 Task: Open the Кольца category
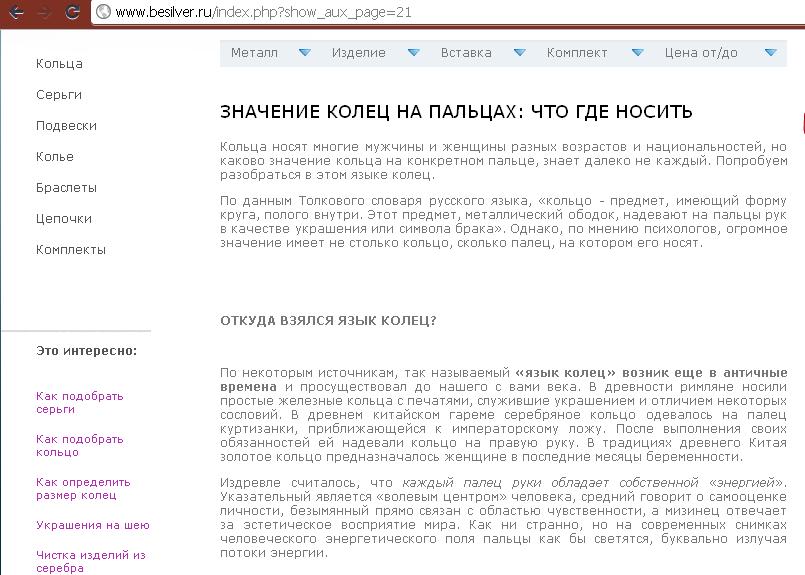[59, 64]
